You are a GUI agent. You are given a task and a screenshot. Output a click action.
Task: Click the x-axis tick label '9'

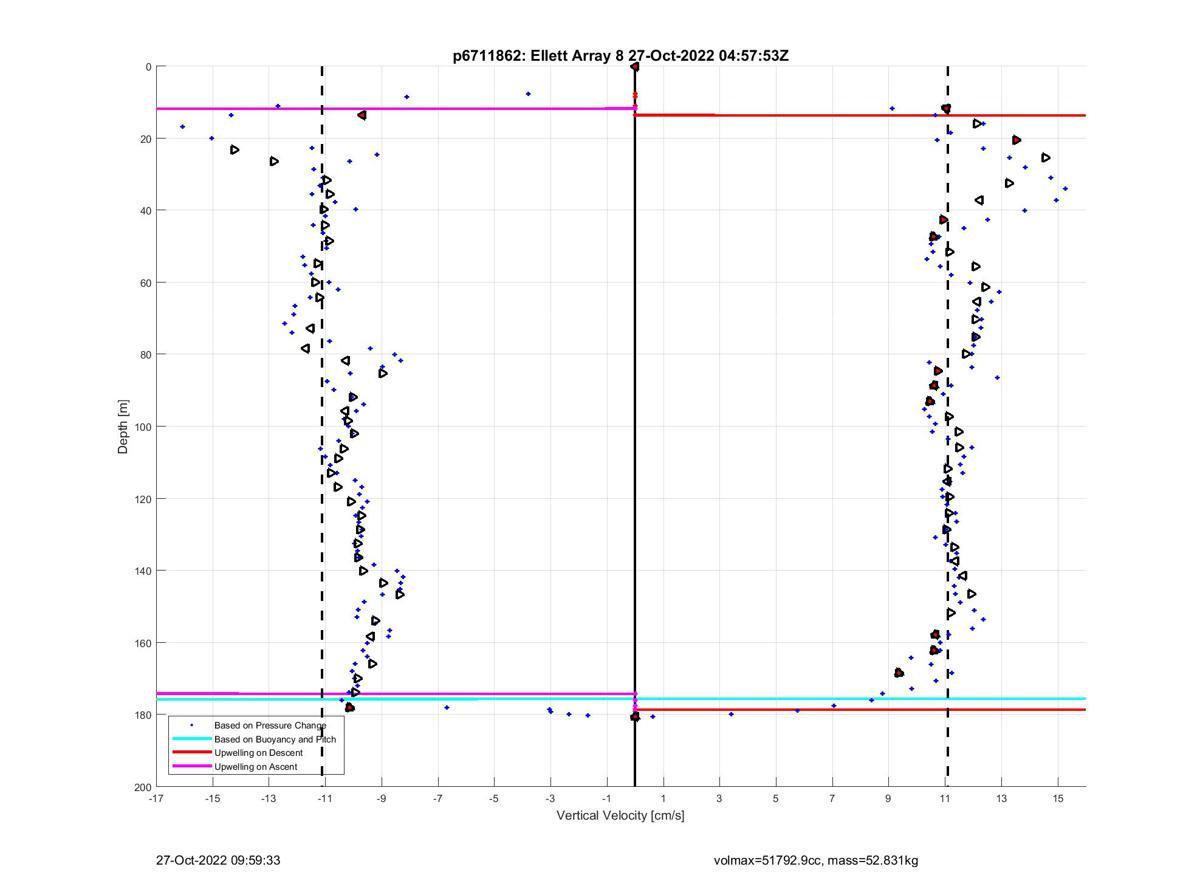(888, 798)
